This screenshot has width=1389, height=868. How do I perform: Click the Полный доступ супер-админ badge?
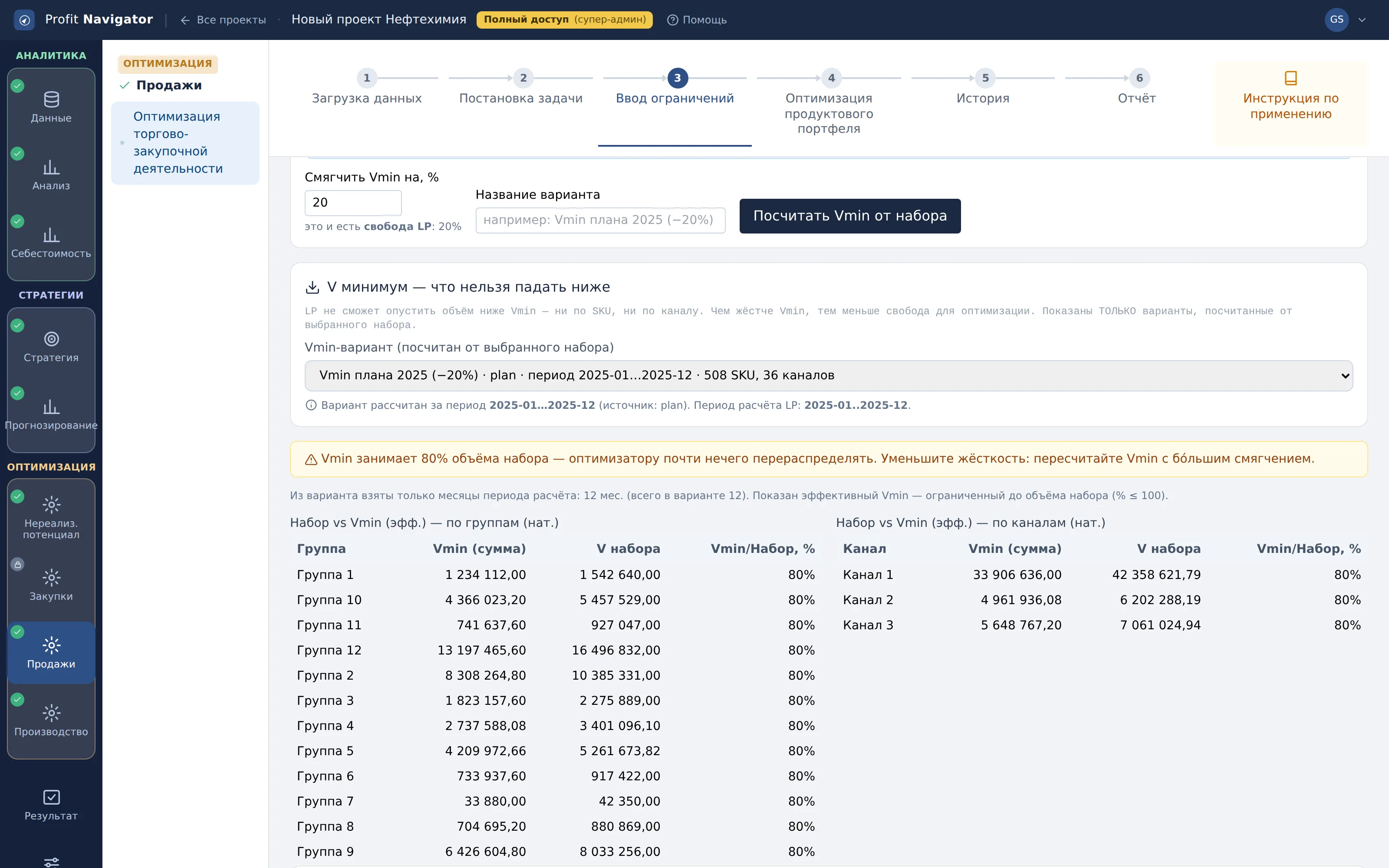coord(564,20)
